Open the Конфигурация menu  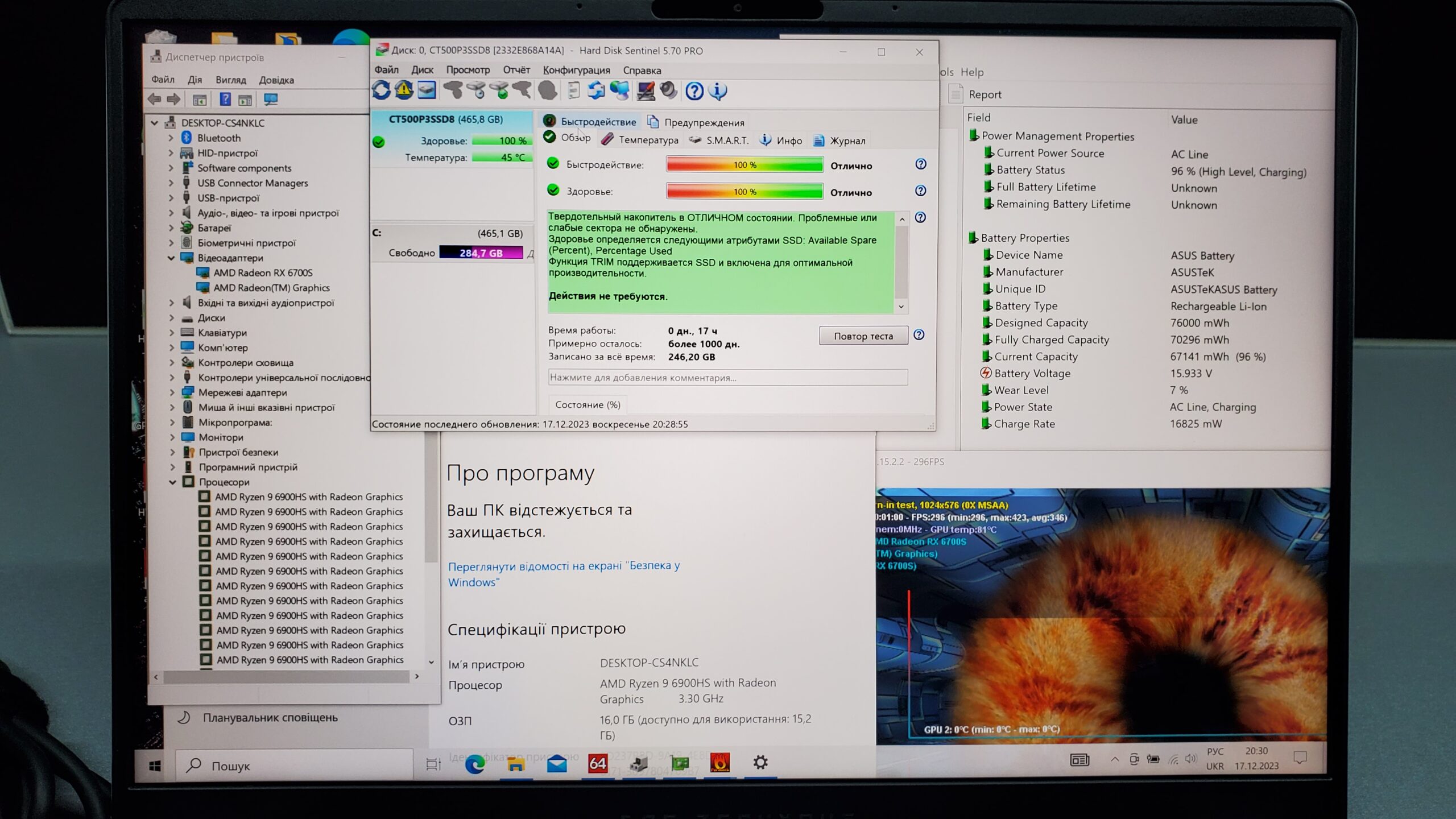(576, 70)
